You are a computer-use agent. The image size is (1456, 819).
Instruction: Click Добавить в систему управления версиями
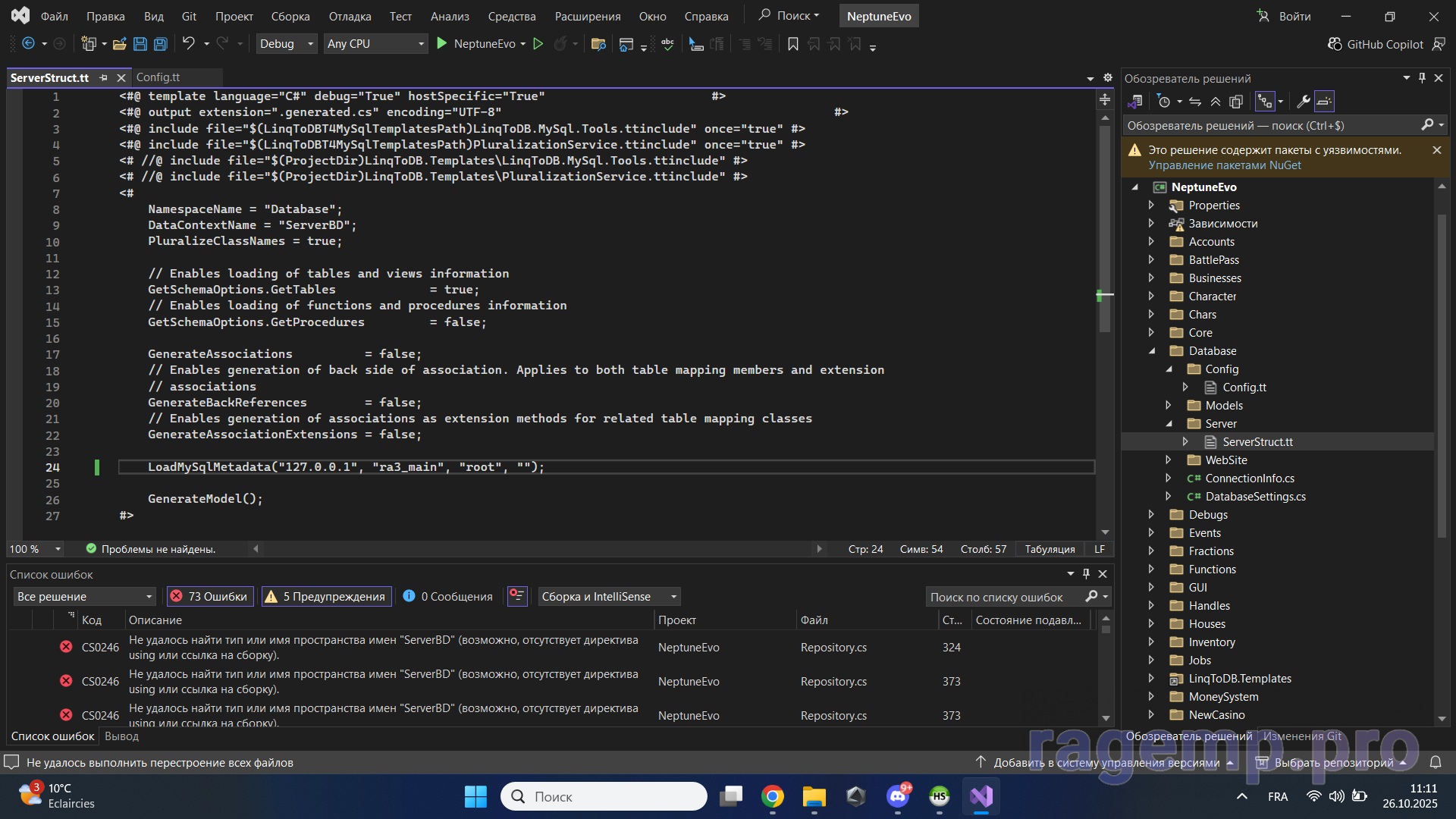[1106, 763]
